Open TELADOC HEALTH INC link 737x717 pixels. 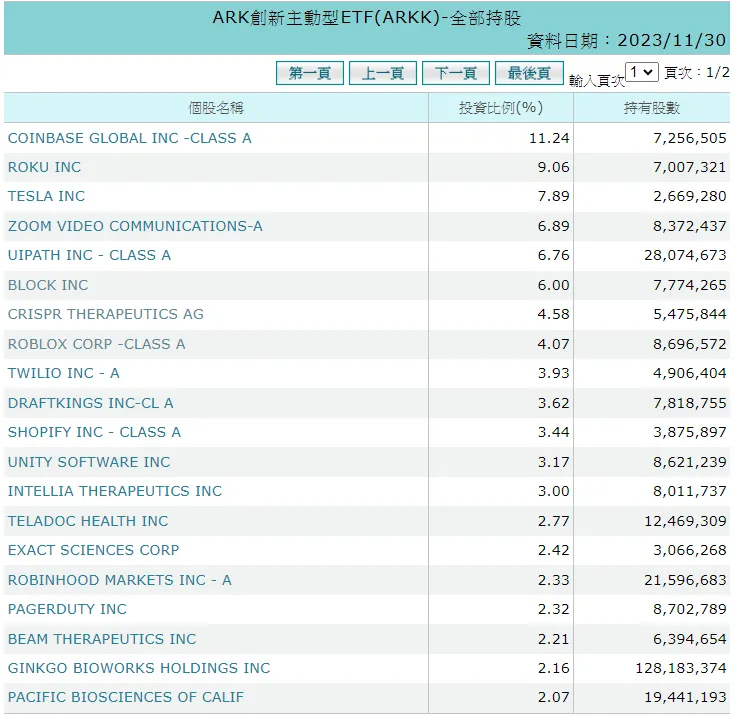point(88,521)
